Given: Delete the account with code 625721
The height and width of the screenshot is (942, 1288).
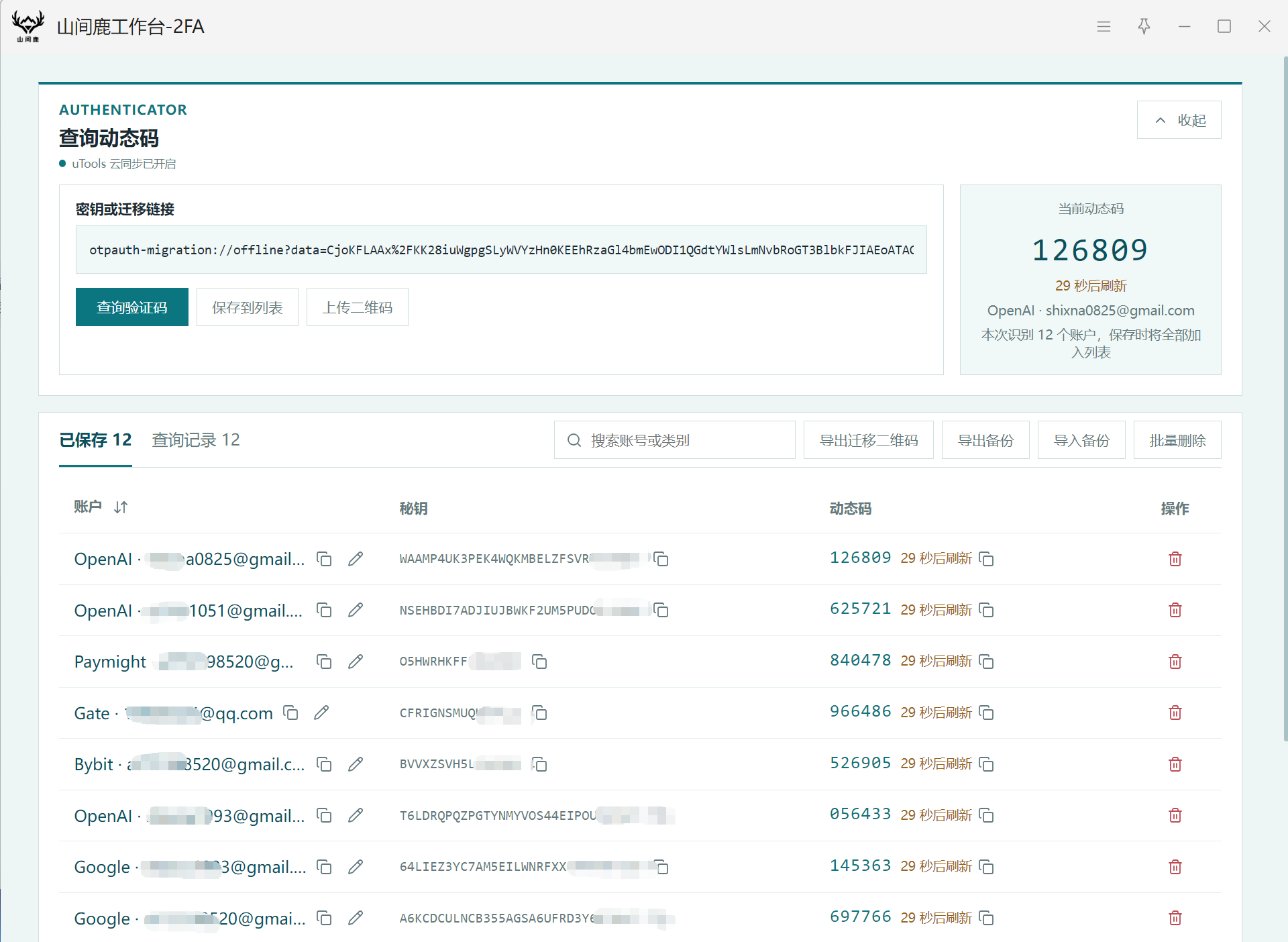Looking at the screenshot, I should coord(1175,610).
